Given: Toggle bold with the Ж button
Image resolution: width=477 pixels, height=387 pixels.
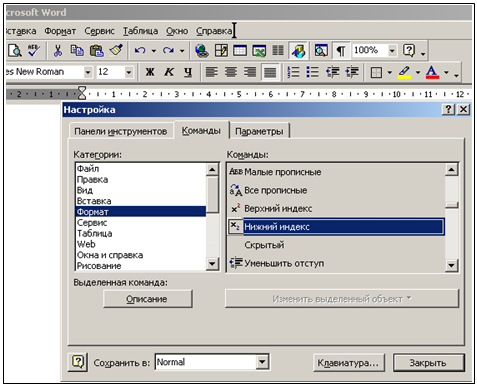Looking at the screenshot, I should tap(150, 72).
